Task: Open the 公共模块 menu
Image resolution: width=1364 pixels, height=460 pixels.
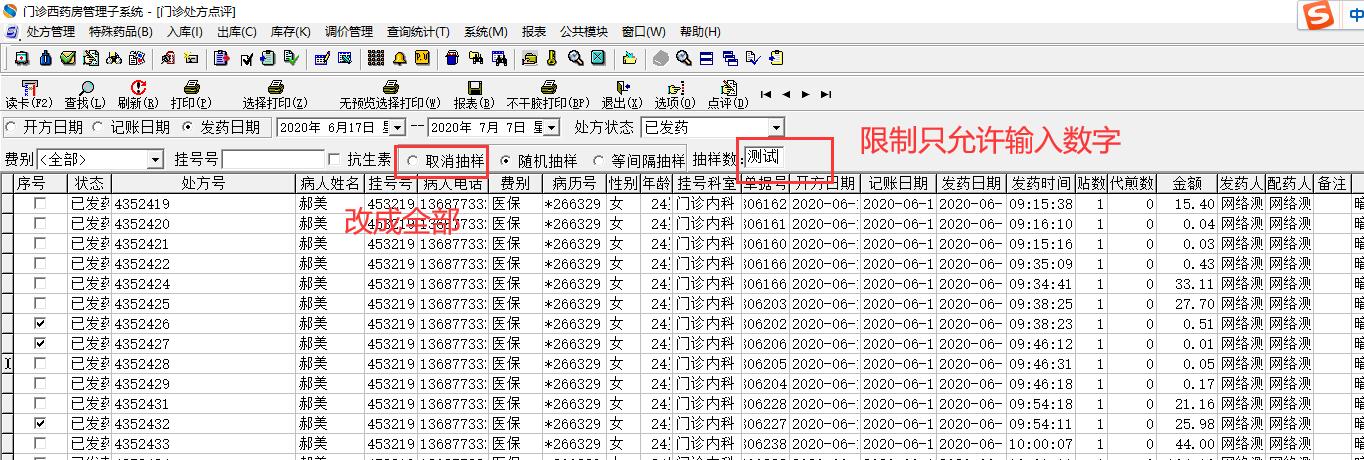Action: [583, 32]
